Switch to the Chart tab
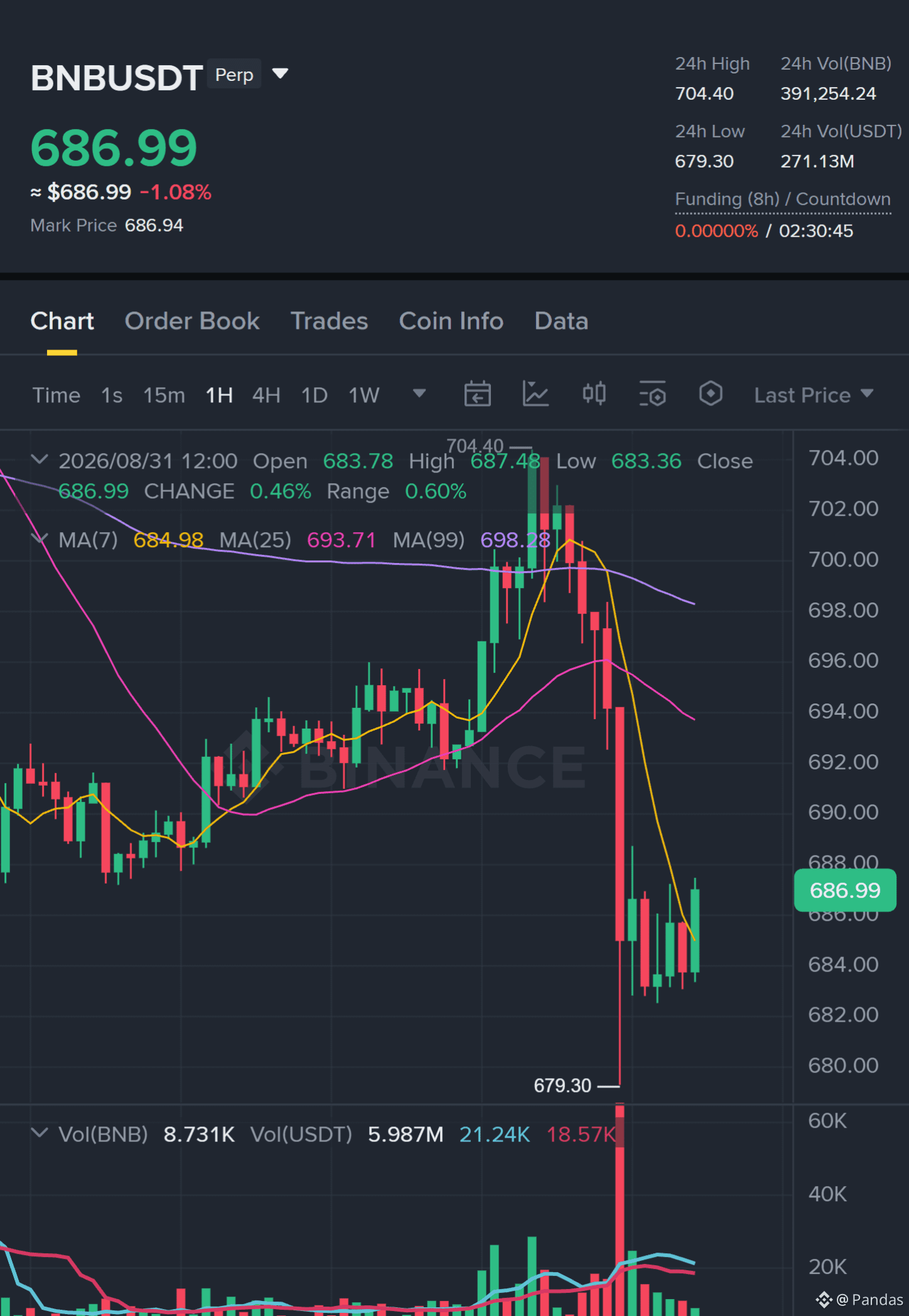This screenshot has width=909, height=1316. [62, 321]
